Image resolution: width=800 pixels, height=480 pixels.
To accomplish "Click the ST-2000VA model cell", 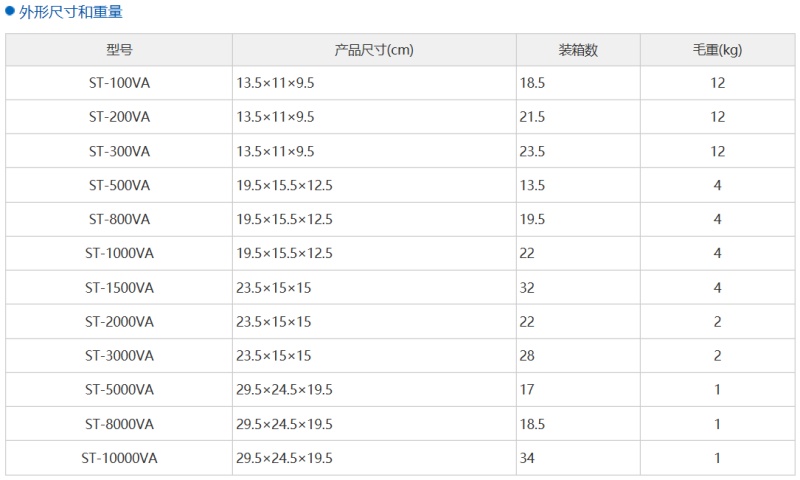I will 119,322.
